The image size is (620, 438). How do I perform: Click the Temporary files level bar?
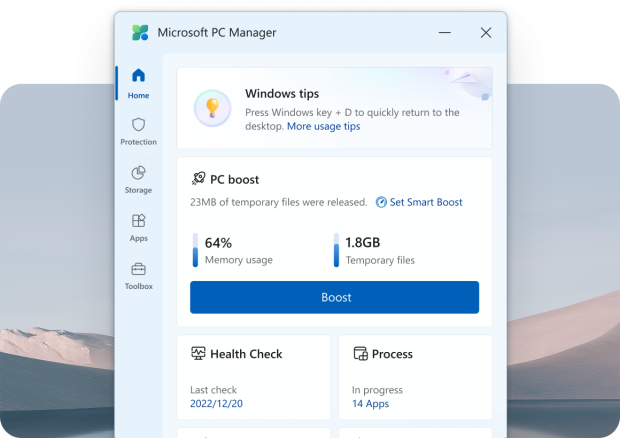coord(336,250)
